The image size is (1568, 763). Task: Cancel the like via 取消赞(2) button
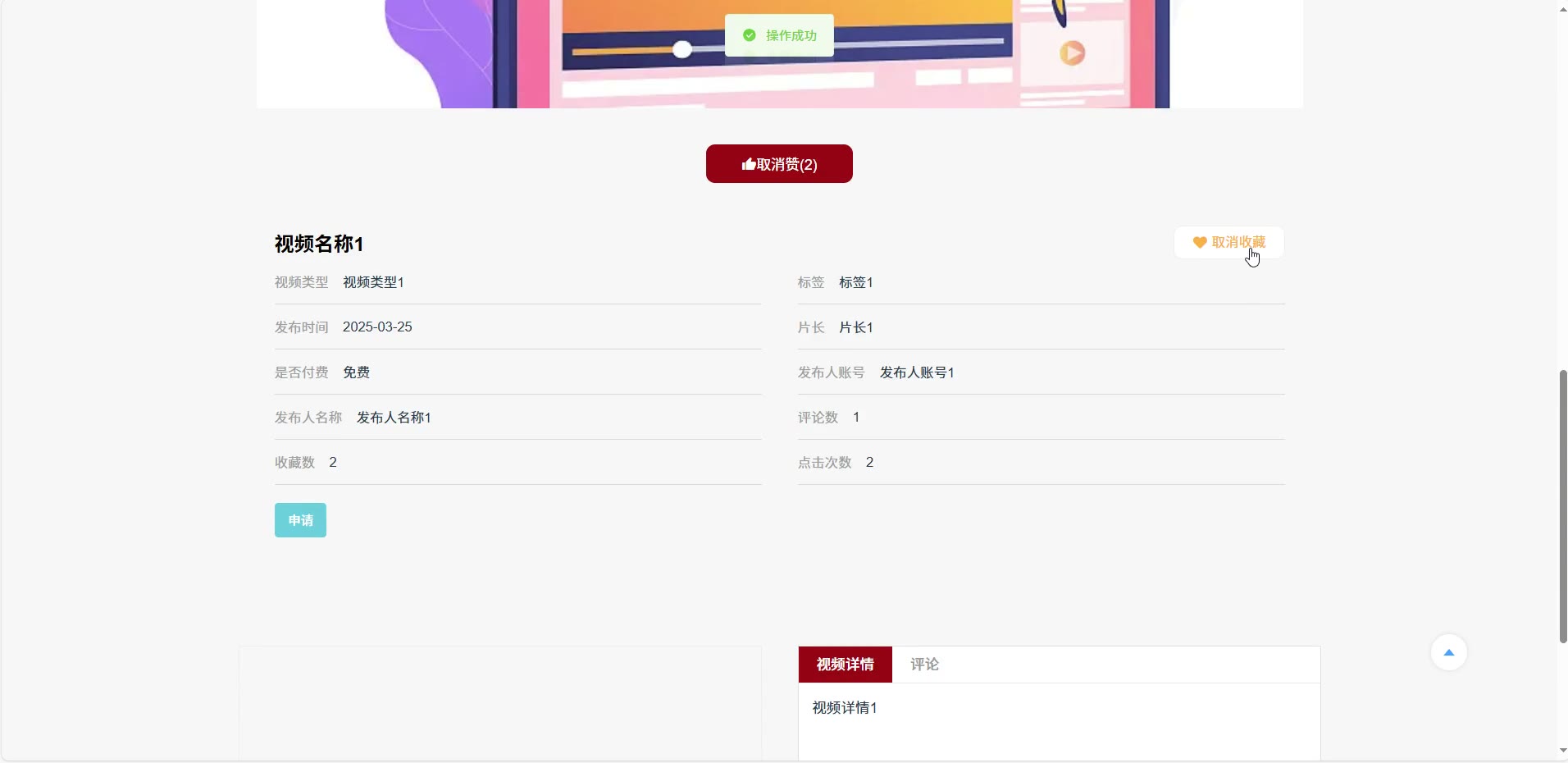(779, 164)
